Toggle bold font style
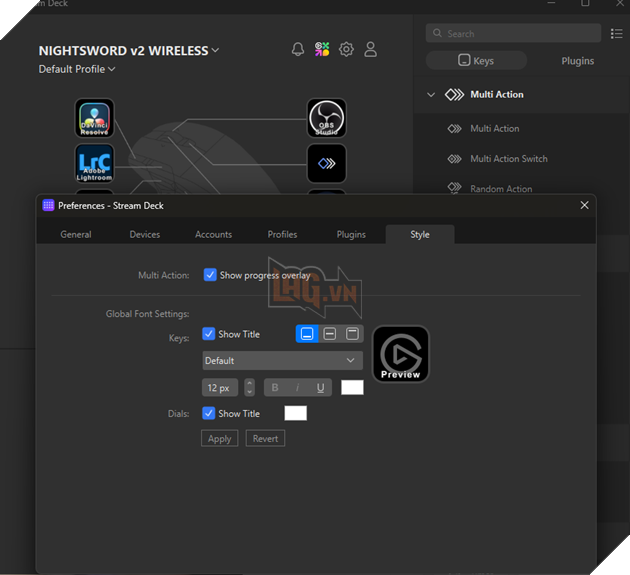The width and height of the screenshot is (630, 575). click(275, 387)
